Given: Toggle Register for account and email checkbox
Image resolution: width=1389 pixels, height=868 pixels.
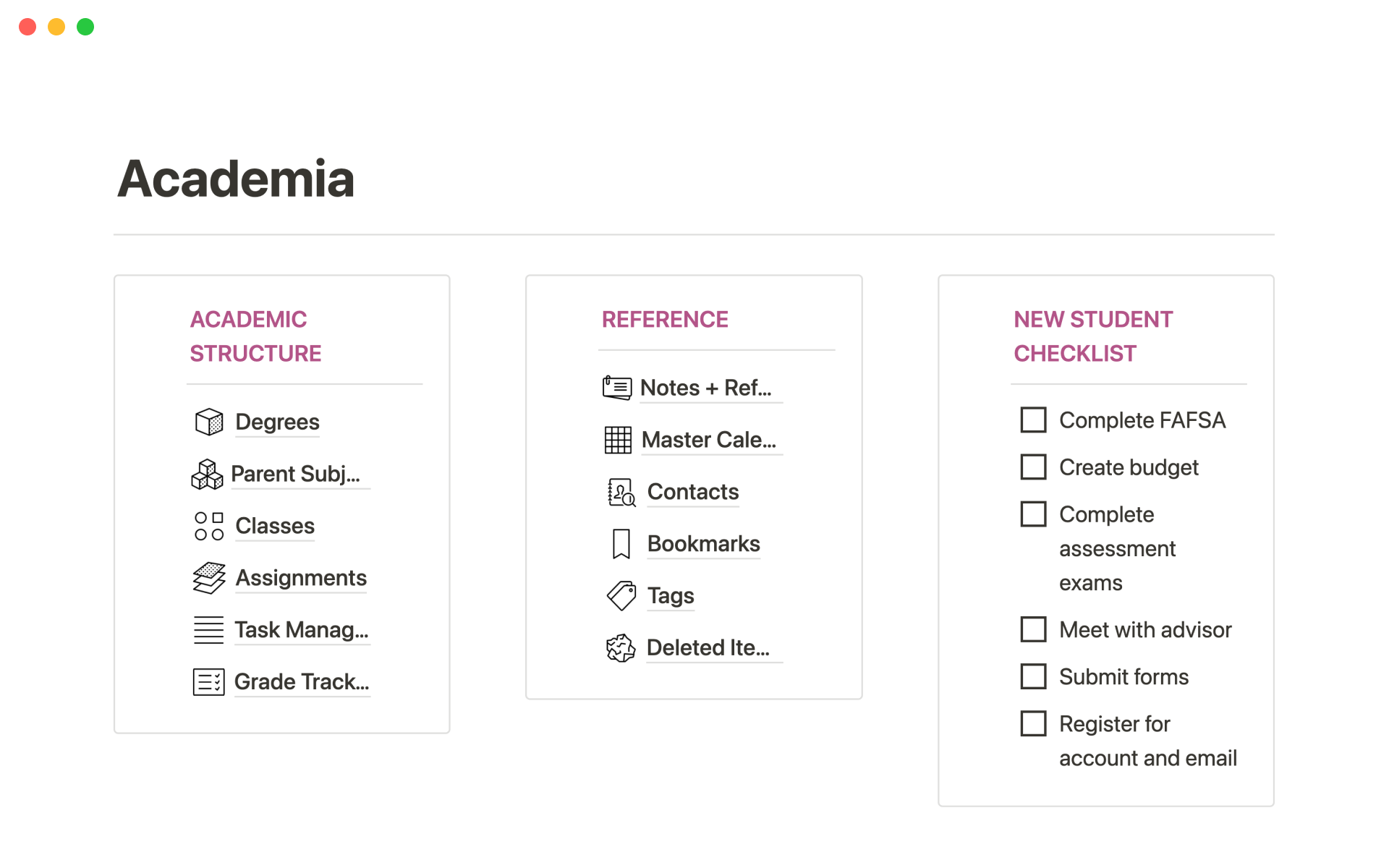Looking at the screenshot, I should point(1033,723).
